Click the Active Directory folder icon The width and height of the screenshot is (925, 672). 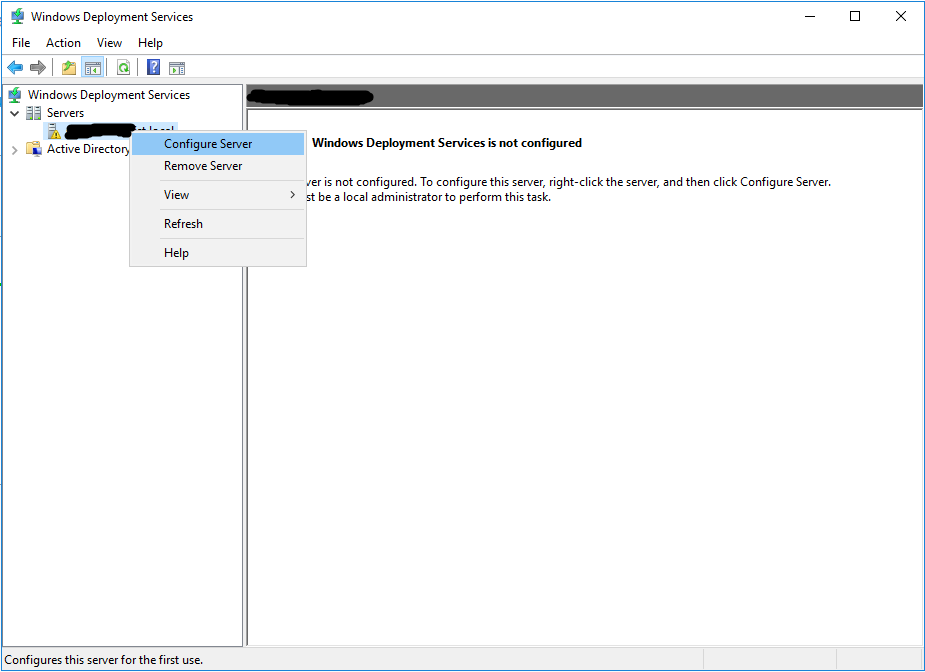pyautogui.click(x=34, y=149)
